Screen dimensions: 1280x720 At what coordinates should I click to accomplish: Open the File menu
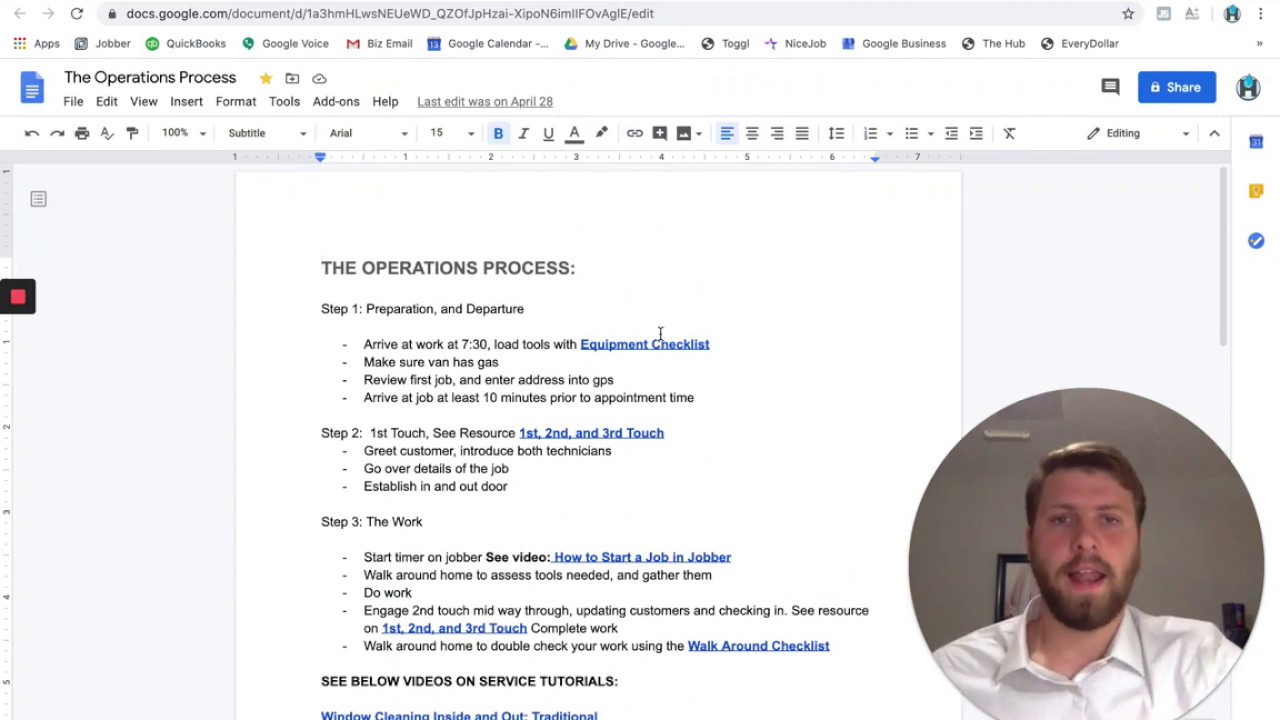[x=73, y=101]
